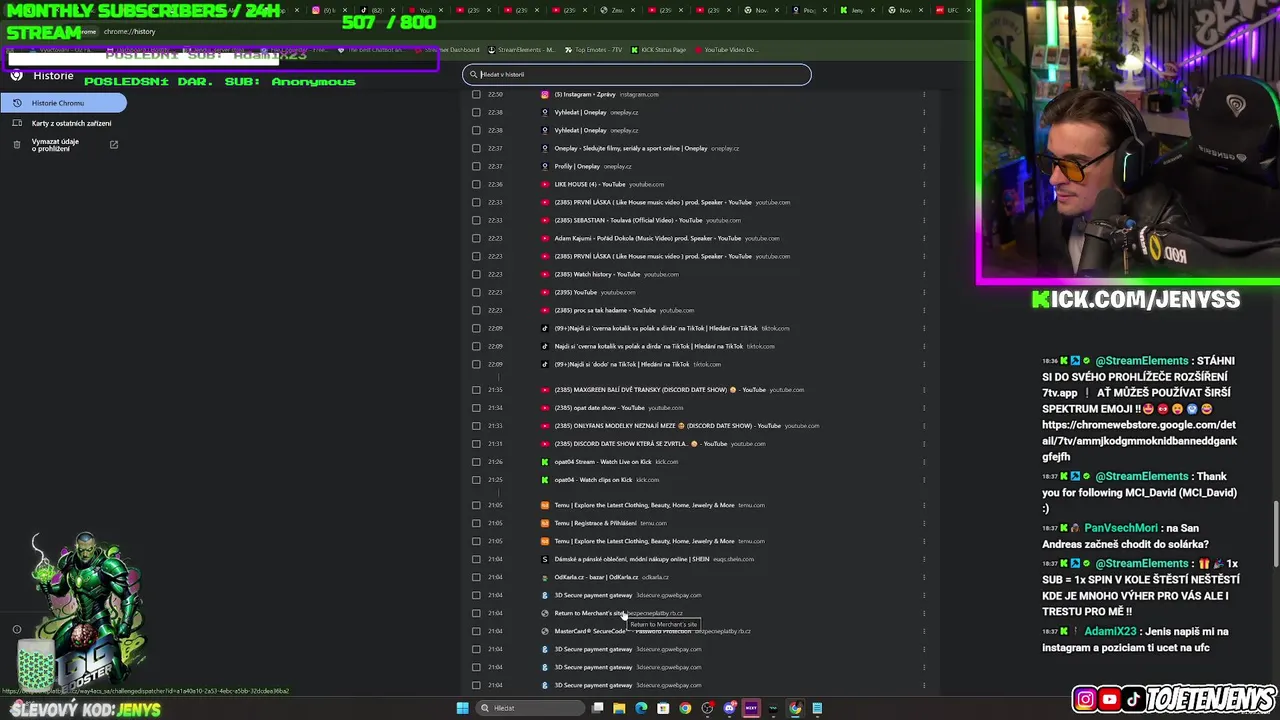This screenshot has height=720, width=1280.
Task: Click the Windows Start button in taskbar
Action: pyautogui.click(x=462, y=708)
